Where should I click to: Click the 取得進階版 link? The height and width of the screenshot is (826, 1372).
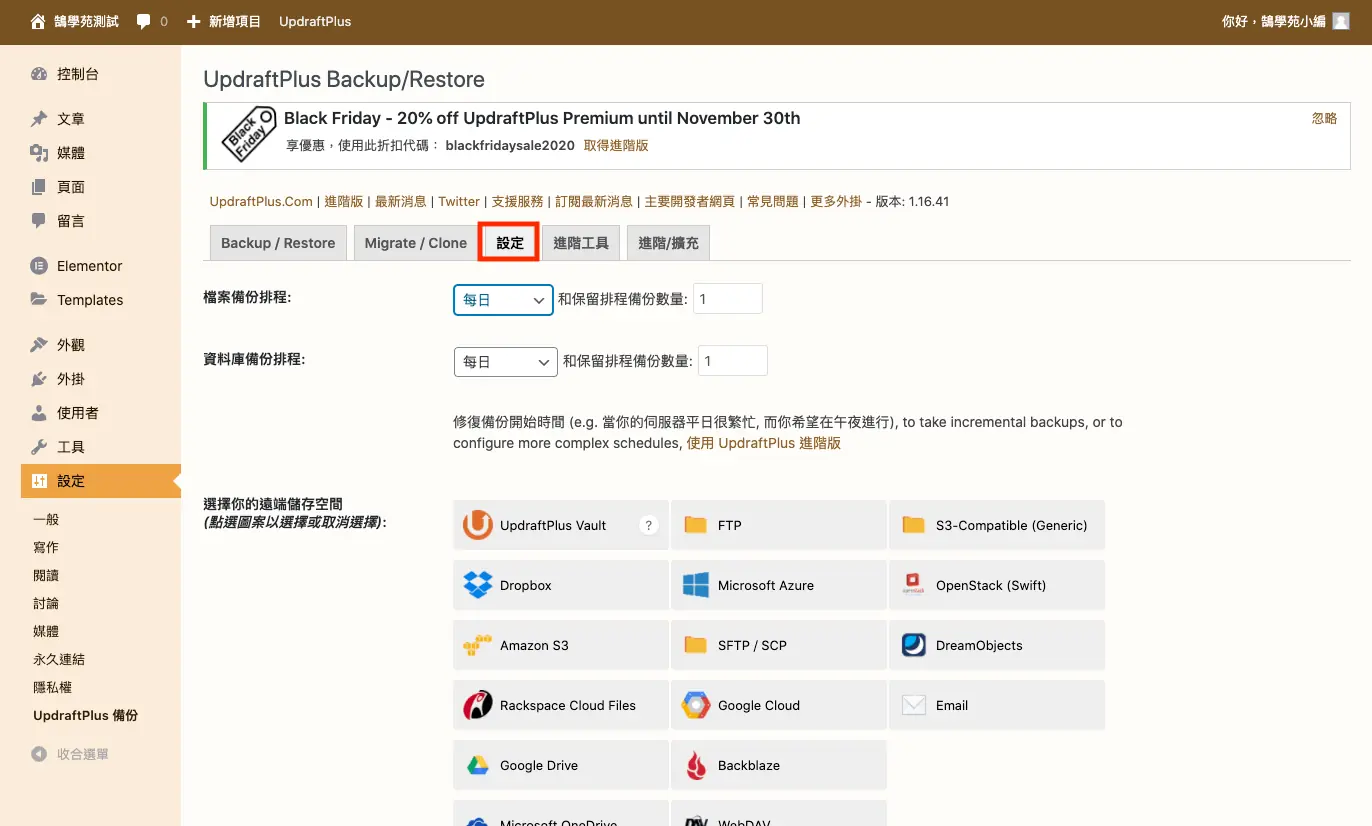(x=616, y=145)
